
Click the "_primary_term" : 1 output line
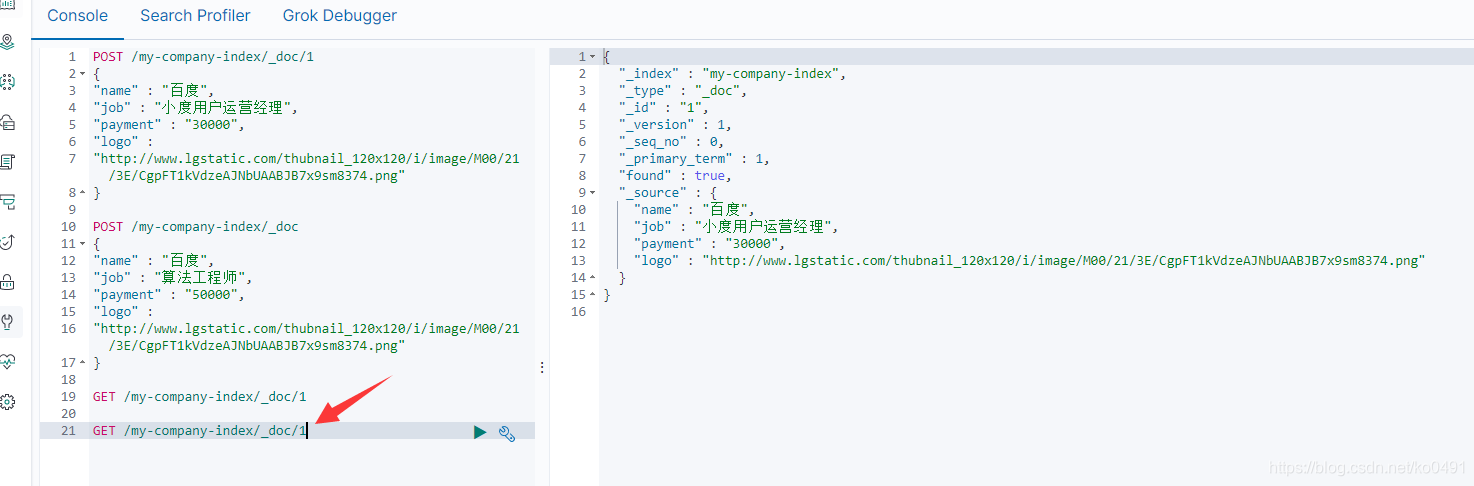coord(695,159)
